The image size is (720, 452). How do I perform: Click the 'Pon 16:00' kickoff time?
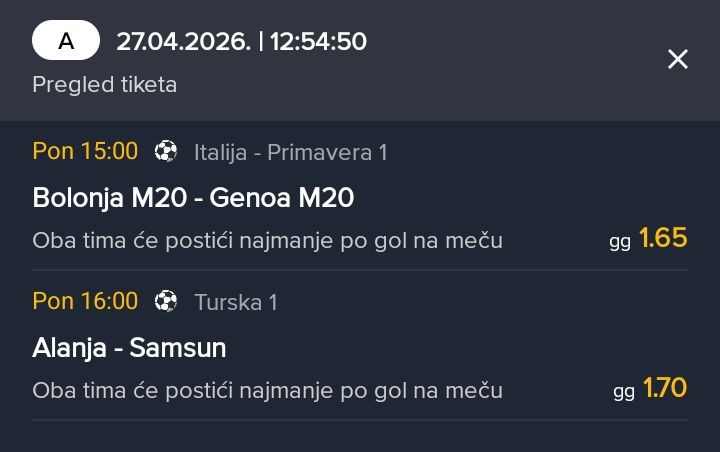[x=85, y=301]
